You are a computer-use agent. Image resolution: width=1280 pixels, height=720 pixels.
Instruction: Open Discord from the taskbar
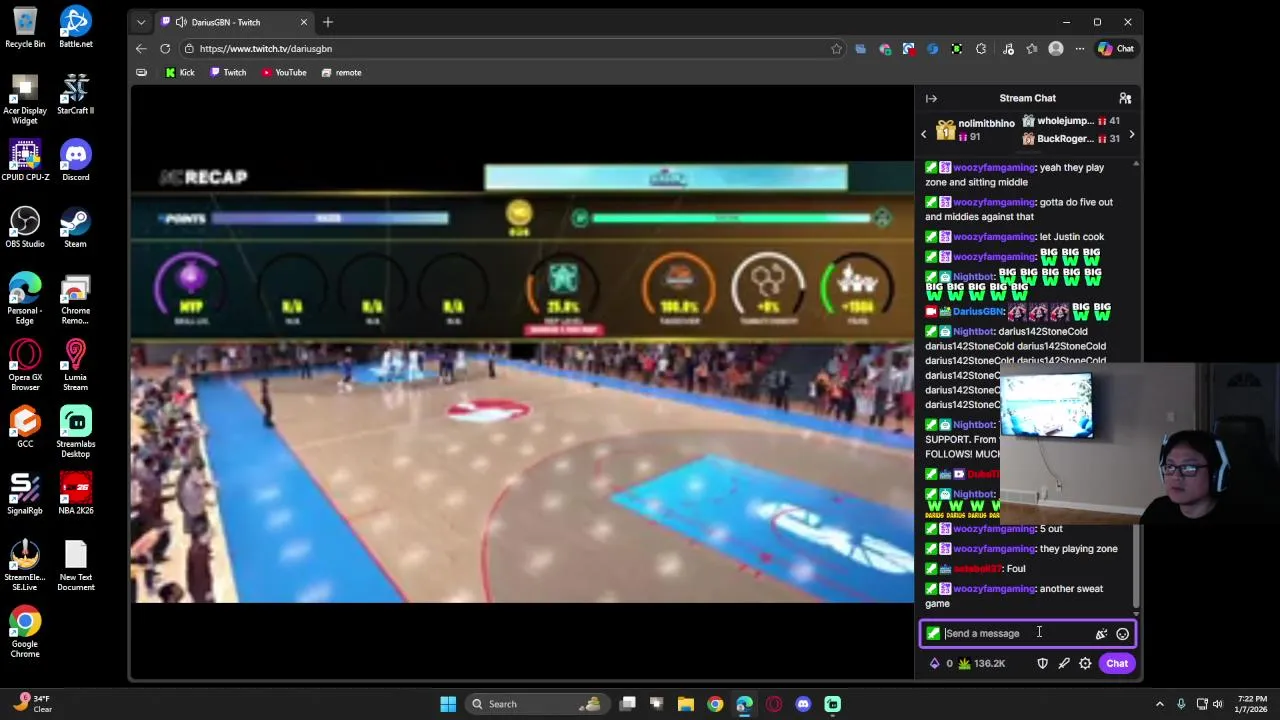click(x=803, y=704)
